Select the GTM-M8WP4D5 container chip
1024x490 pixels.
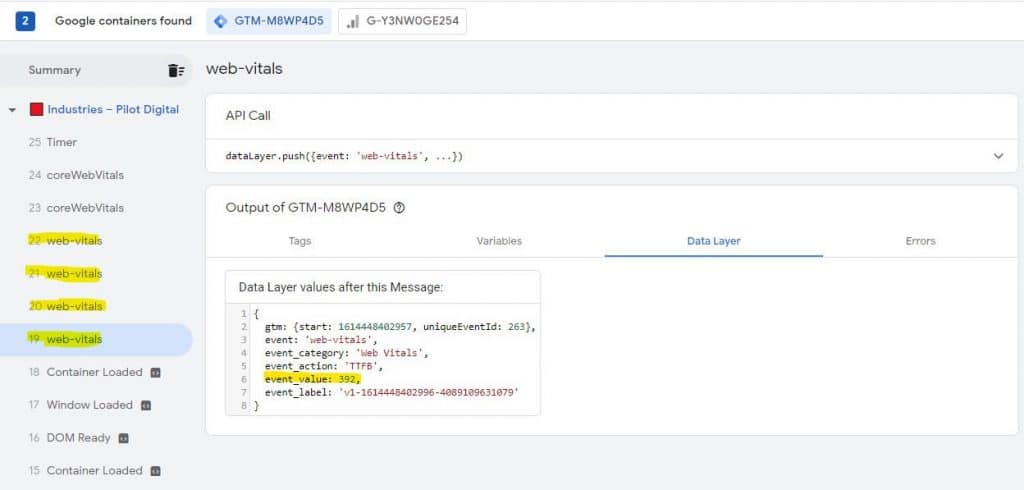tap(269, 22)
